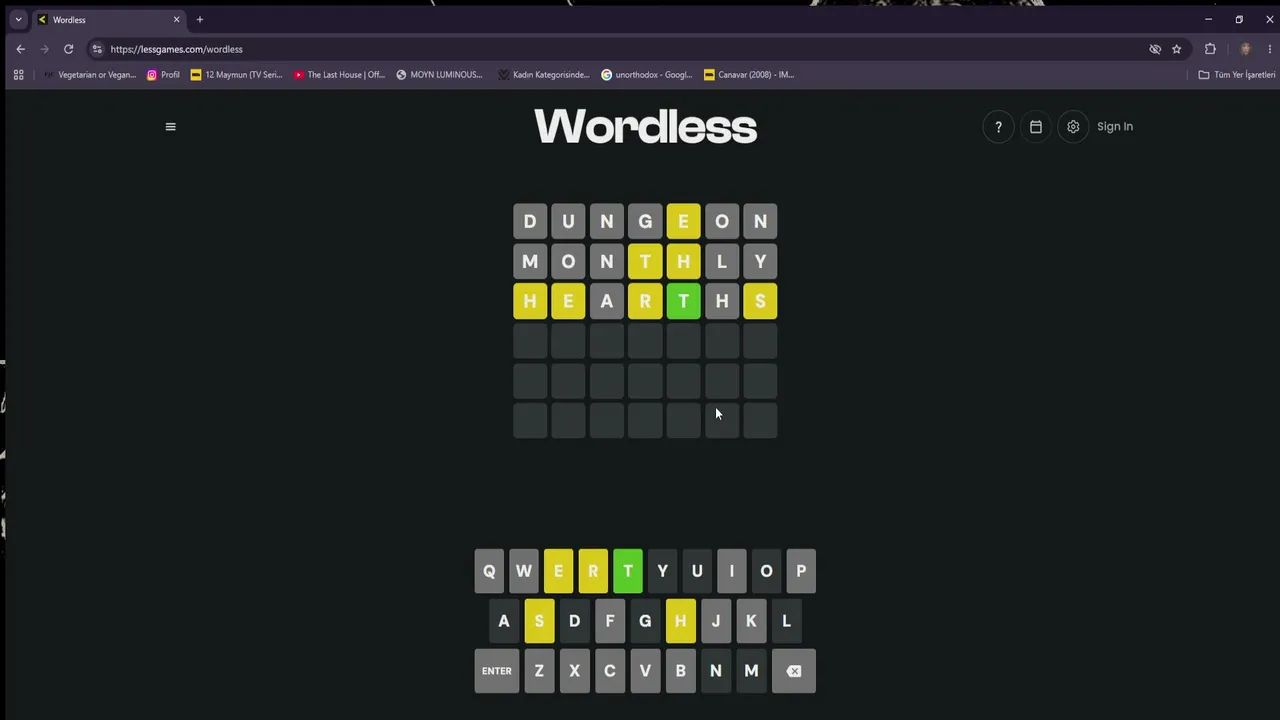This screenshot has height=720, width=1280.
Task: Open the 12 Maymun TV Seri bookmark
Action: (x=237, y=75)
